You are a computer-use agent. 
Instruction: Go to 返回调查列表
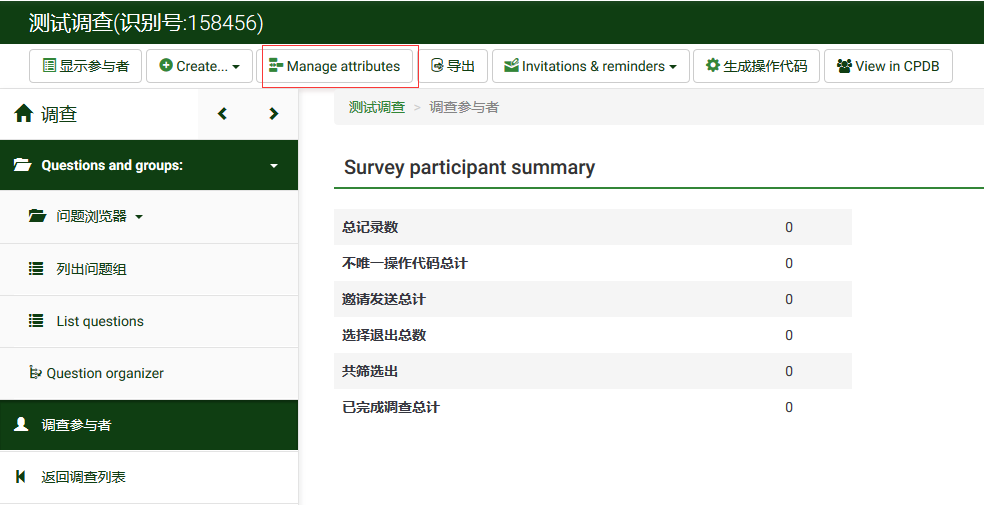coord(83,477)
